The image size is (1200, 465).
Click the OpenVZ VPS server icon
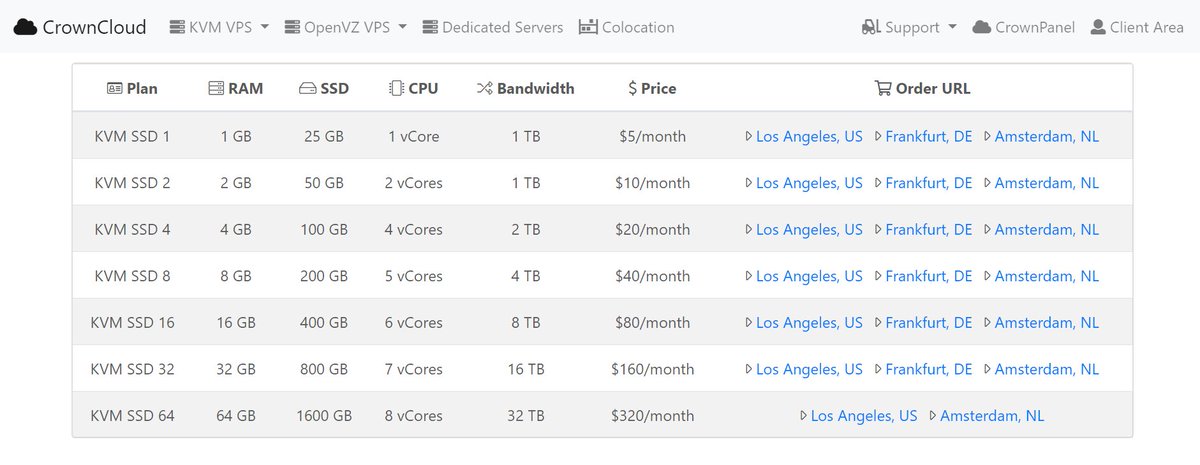(292, 27)
